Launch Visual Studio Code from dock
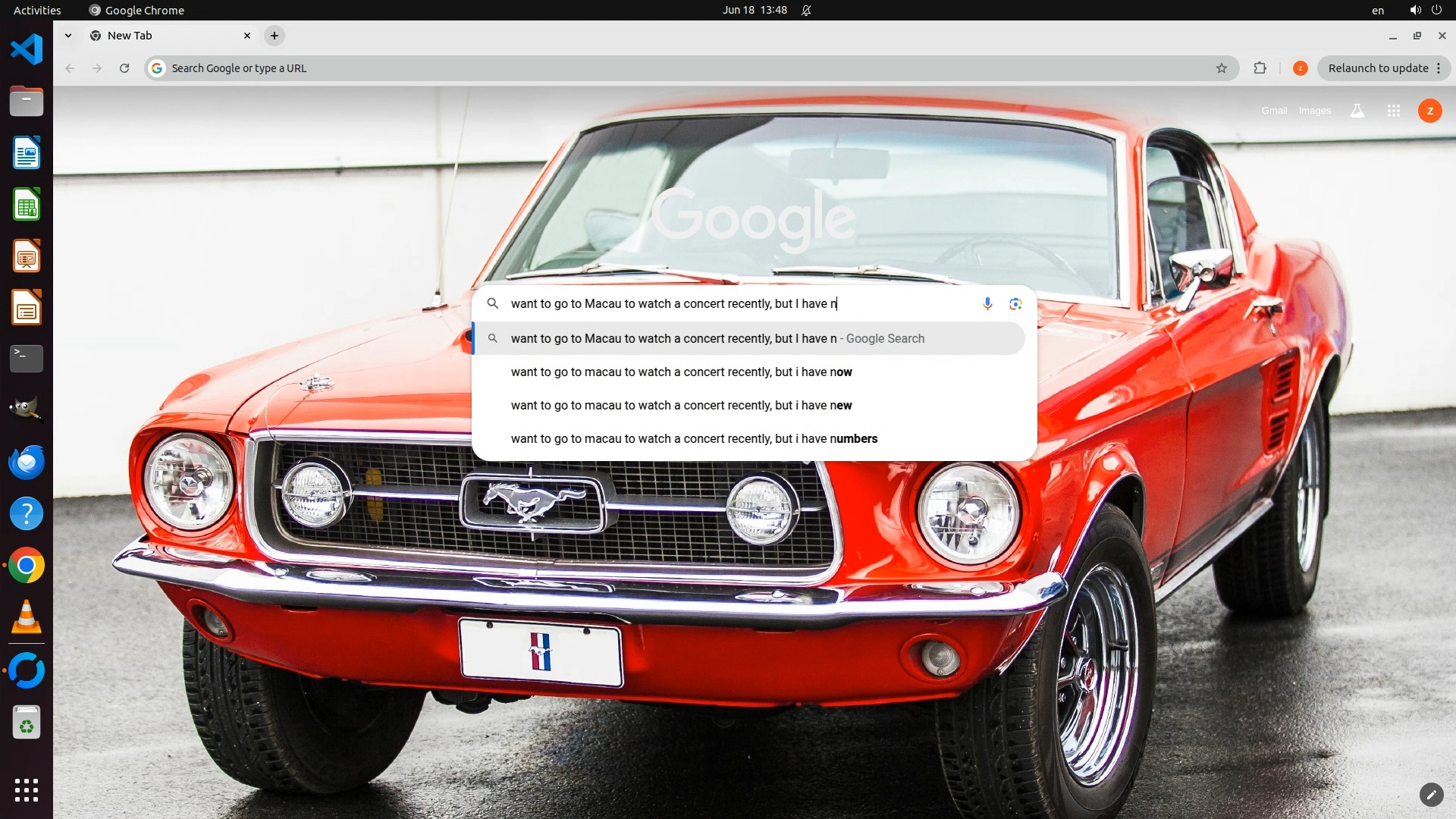The height and width of the screenshot is (819, 1456). point(27,50)
